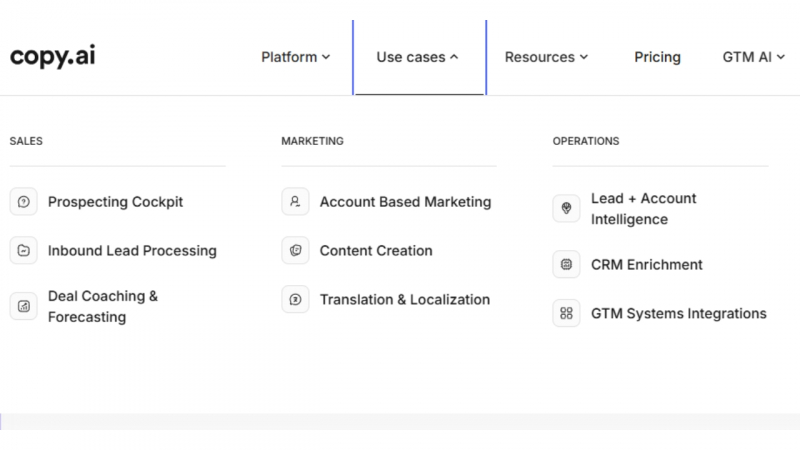Open GTM Systems Integrations link

coord(679,313)
